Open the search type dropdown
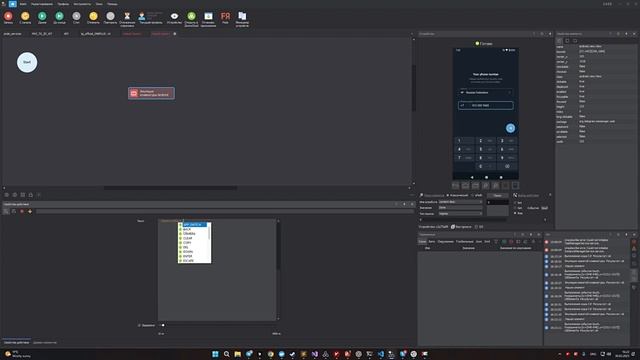Viewport: 640px width, 360px height. click(460, 213)
